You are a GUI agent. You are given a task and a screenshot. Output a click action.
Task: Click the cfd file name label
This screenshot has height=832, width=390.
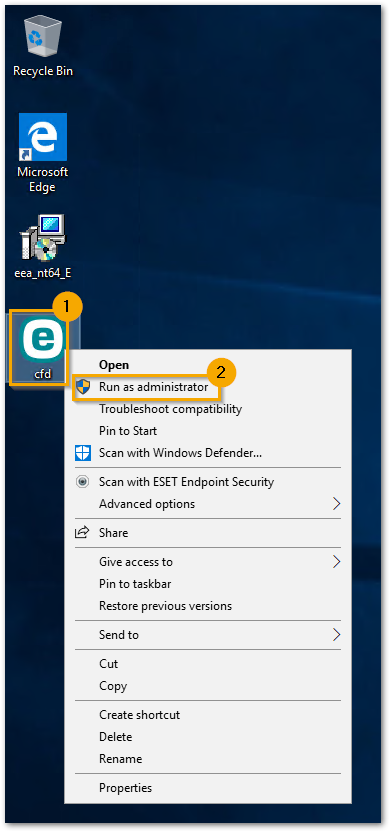[42, 374]
